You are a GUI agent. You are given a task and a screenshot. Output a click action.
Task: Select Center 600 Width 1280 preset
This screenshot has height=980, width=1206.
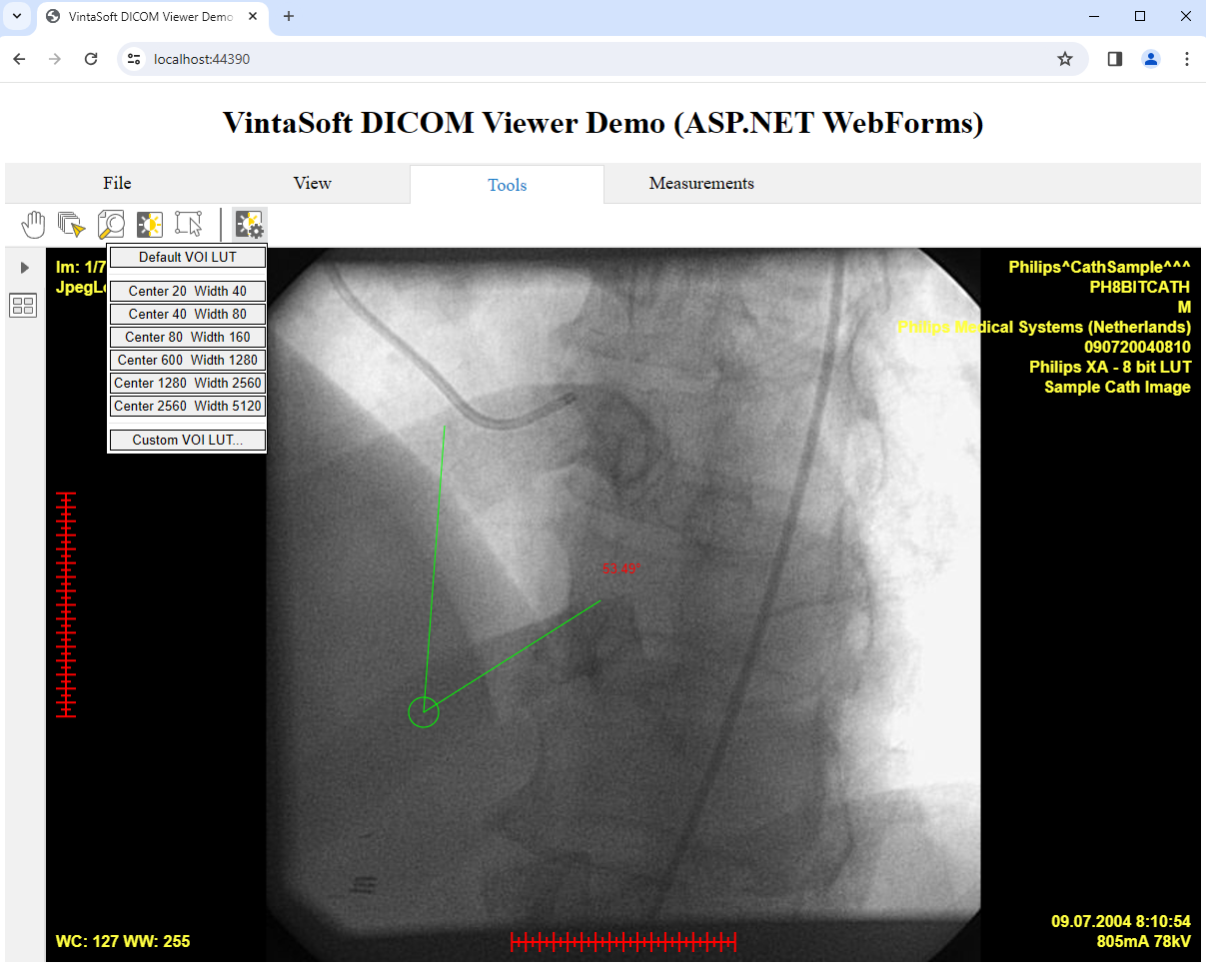[188, 361]
